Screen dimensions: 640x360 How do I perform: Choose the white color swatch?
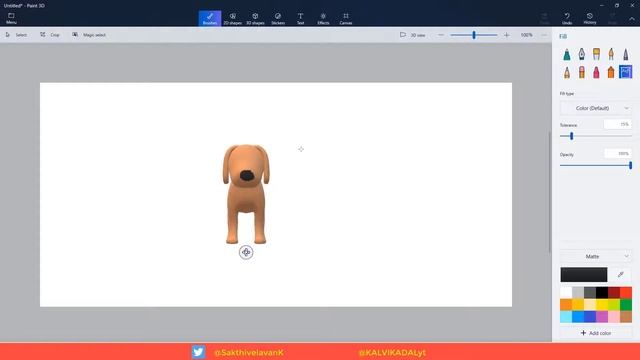click(x=566, y=293)
